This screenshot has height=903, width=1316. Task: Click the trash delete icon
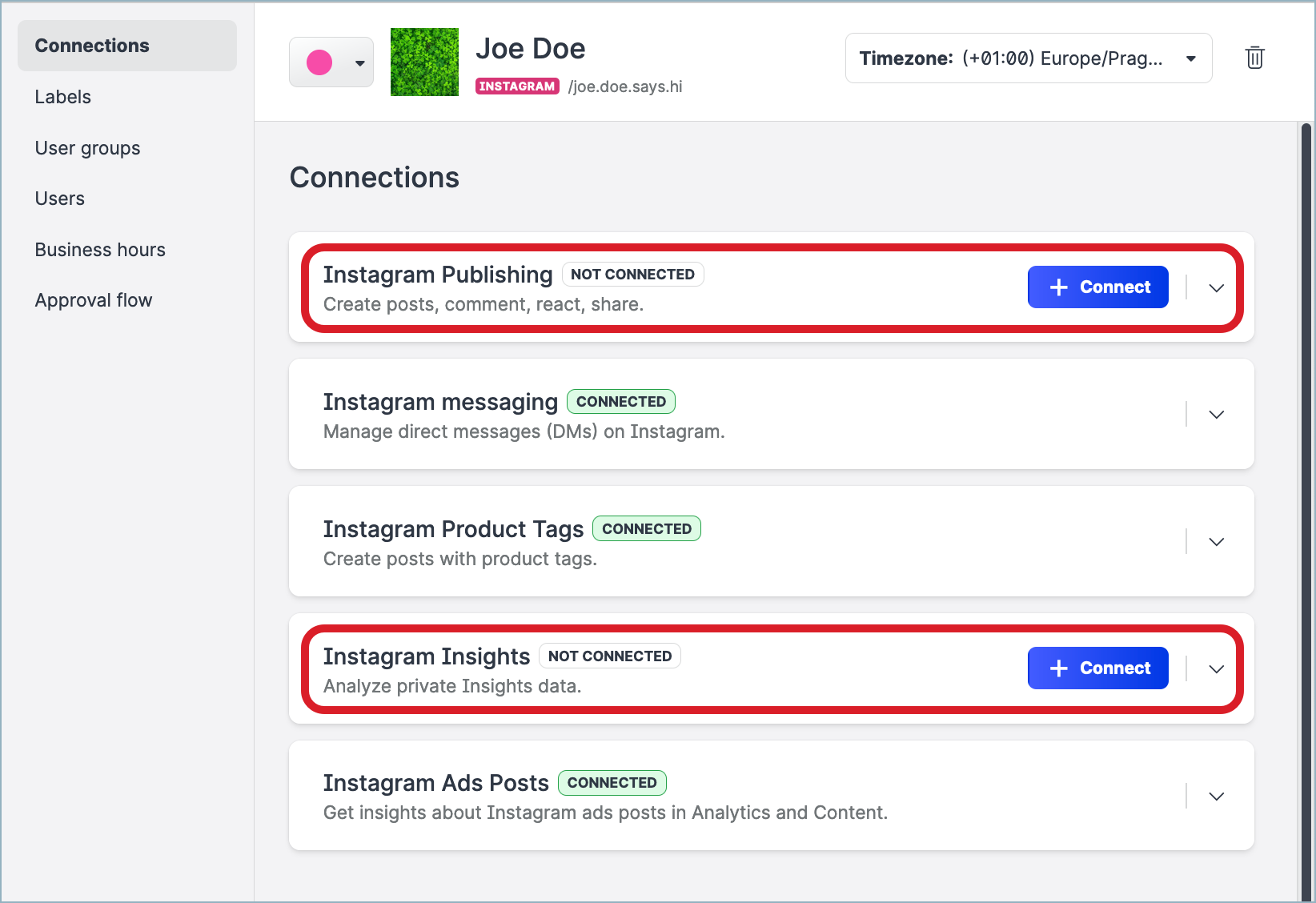[1254, 58]
